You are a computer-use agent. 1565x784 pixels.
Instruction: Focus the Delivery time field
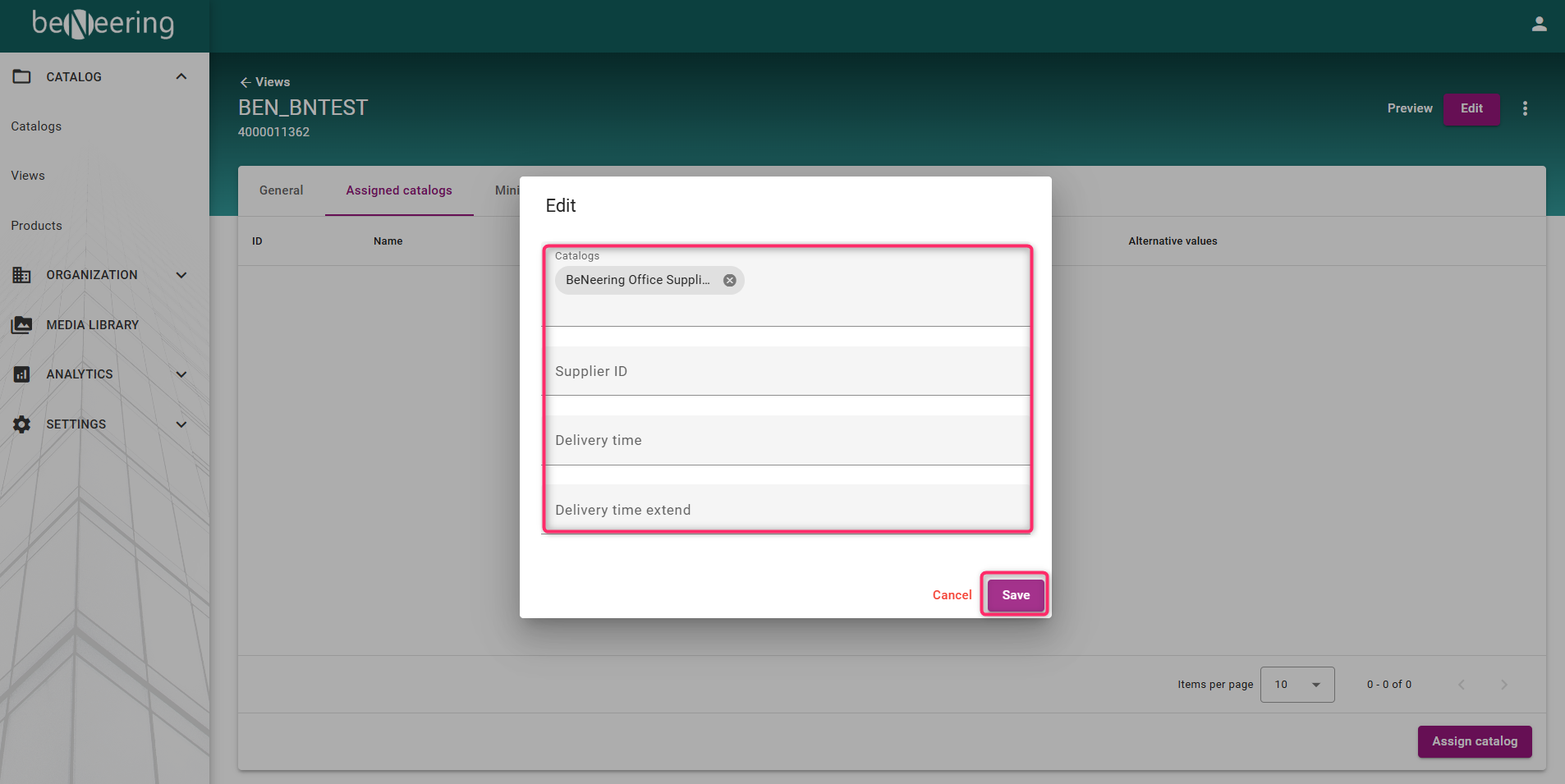(x=786, y=441)
